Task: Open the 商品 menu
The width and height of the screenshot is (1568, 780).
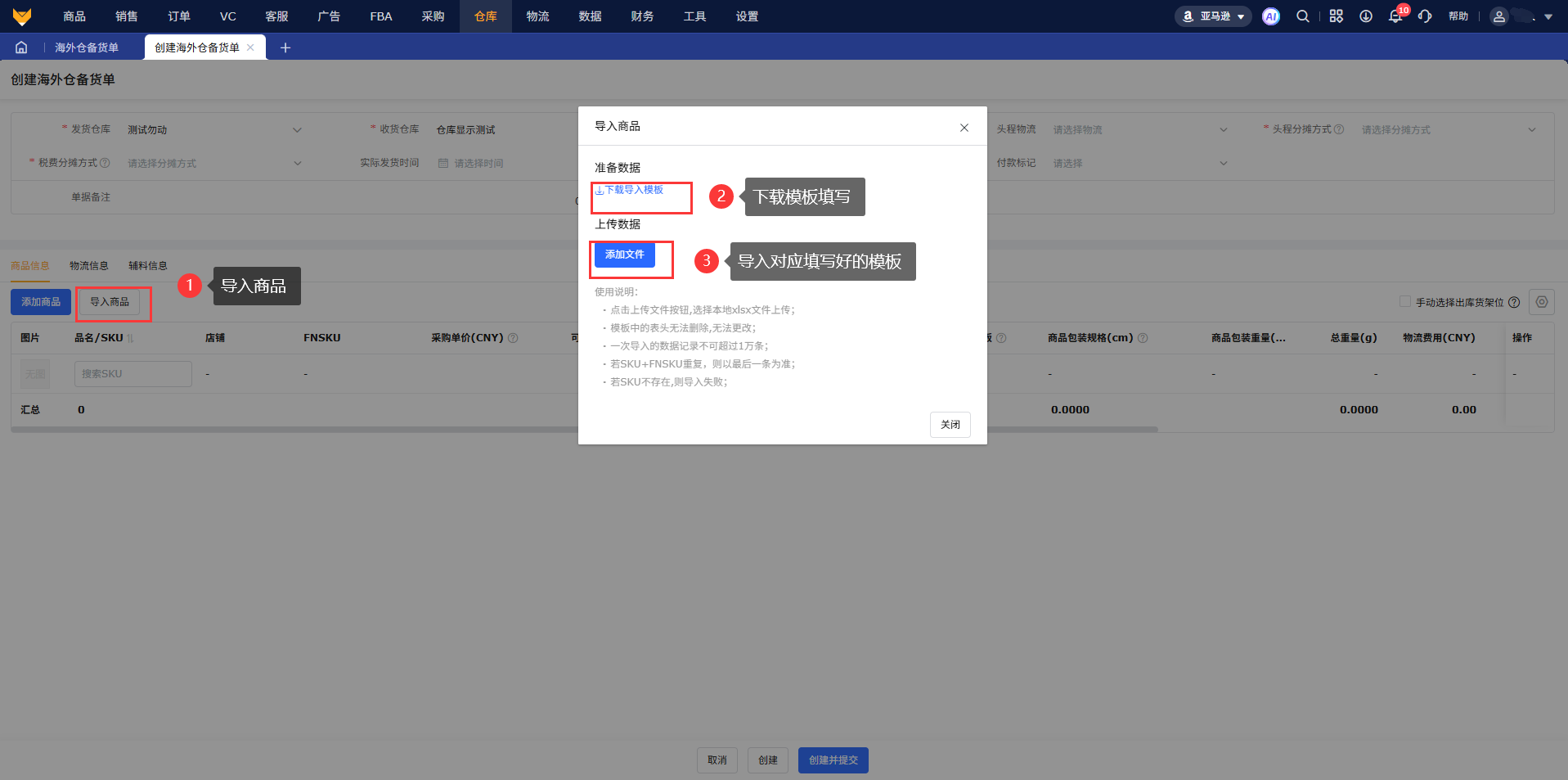Action: tap(74, 16)
